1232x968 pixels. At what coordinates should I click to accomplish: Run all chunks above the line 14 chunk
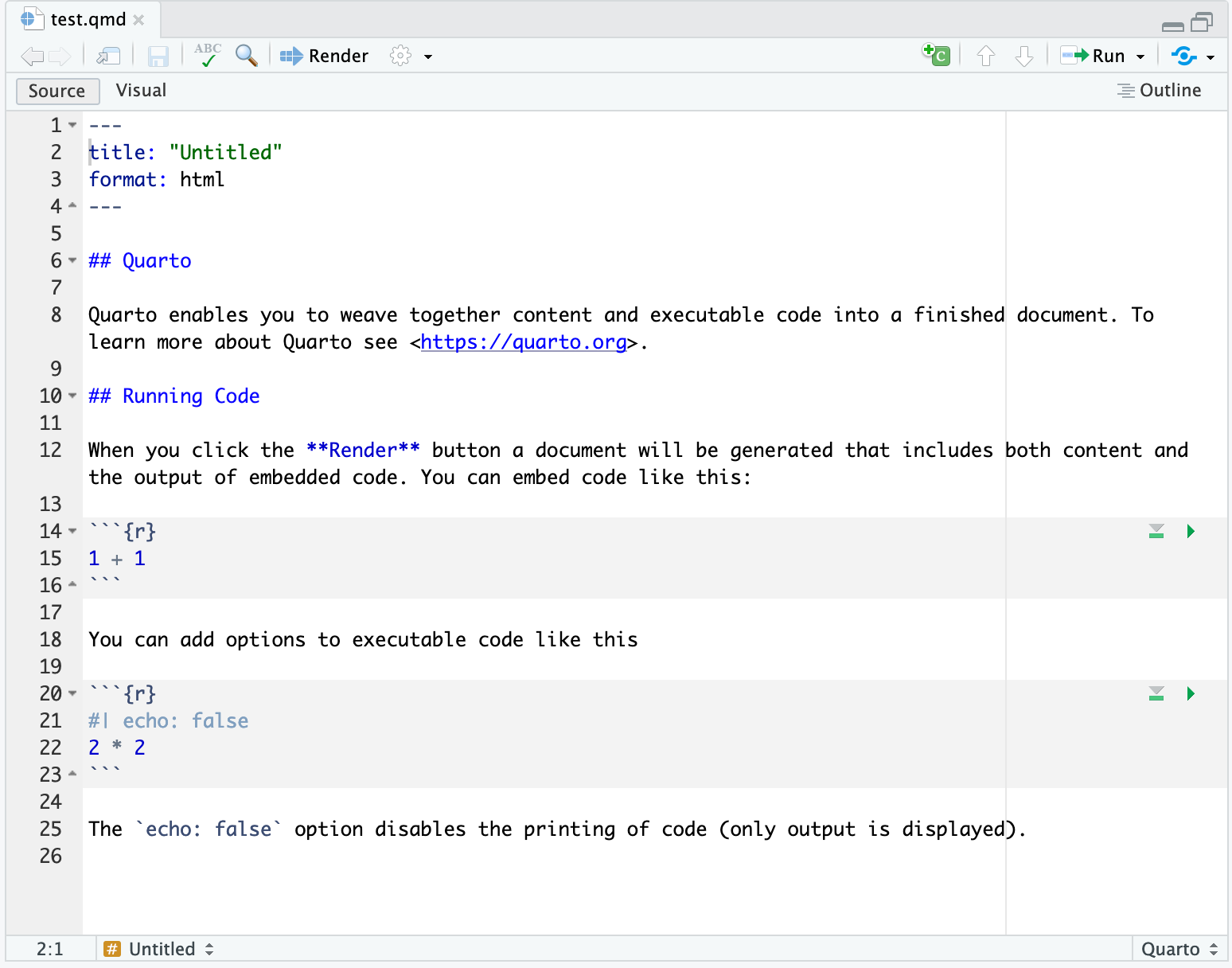coord(1156,531)
